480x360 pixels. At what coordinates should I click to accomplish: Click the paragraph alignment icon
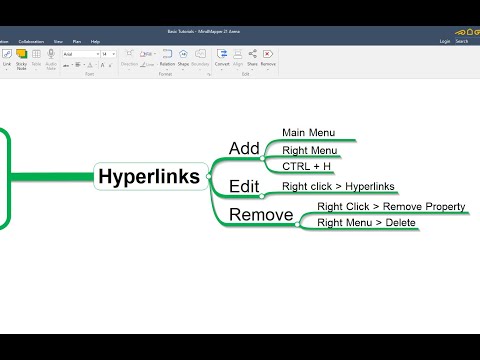tap(78, 65)
